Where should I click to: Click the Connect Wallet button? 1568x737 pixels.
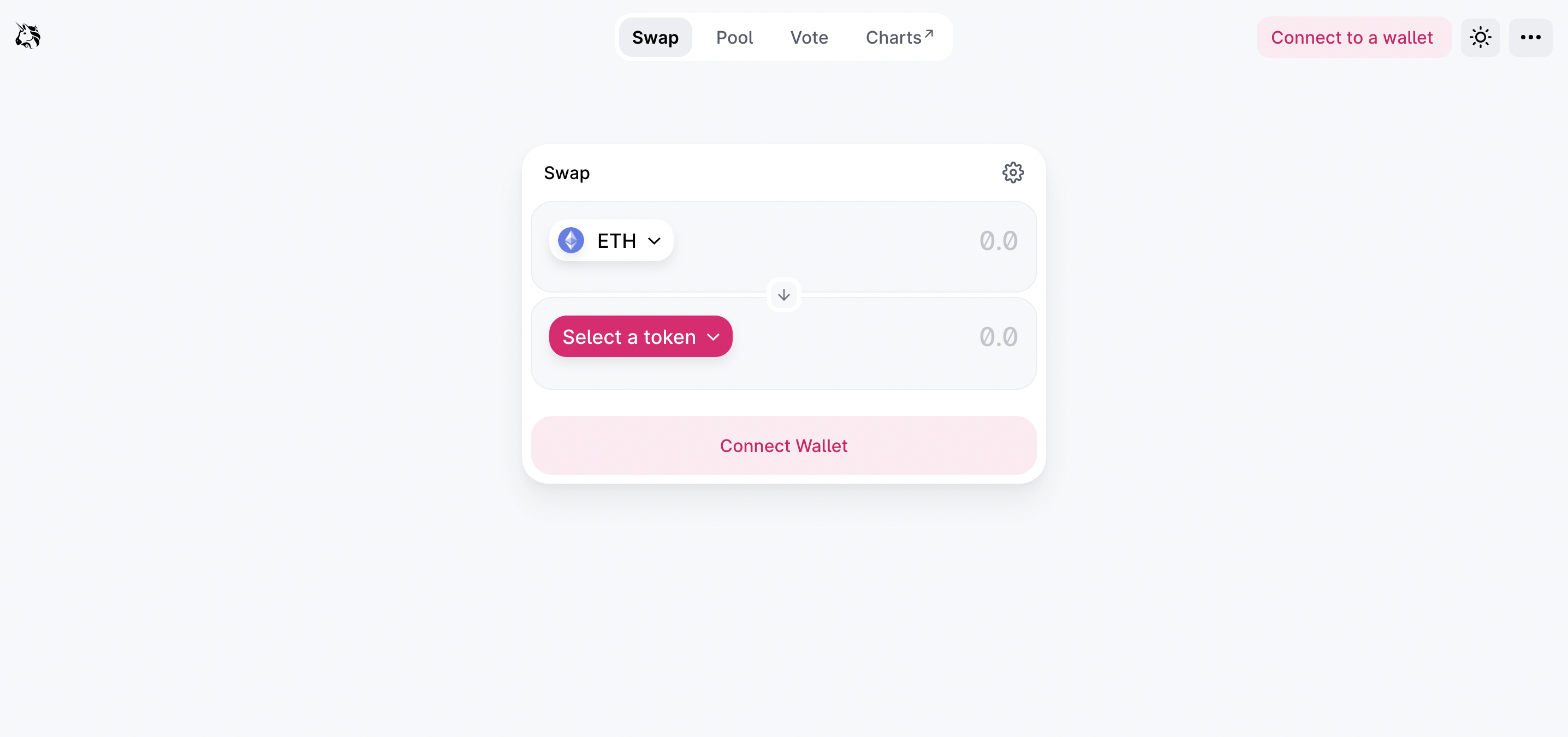point(783,445)
